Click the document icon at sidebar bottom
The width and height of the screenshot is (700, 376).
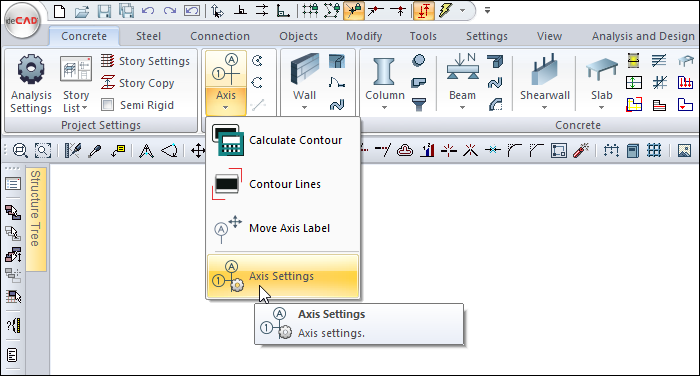[12, 355]
